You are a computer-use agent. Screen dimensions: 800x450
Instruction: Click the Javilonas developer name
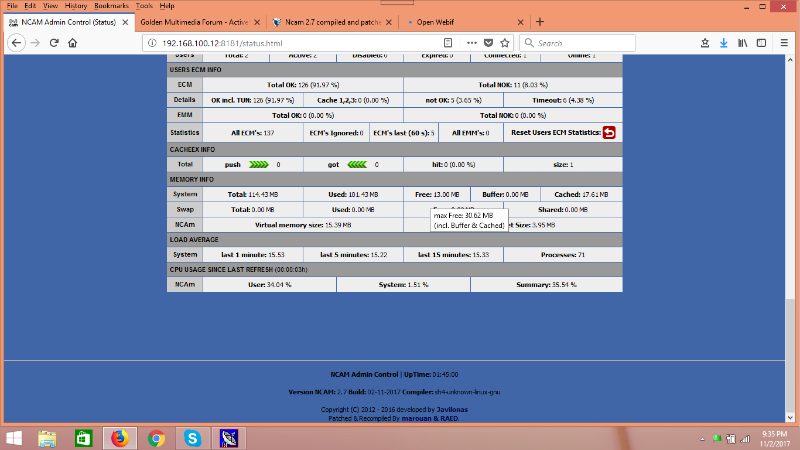coord(452,409)
